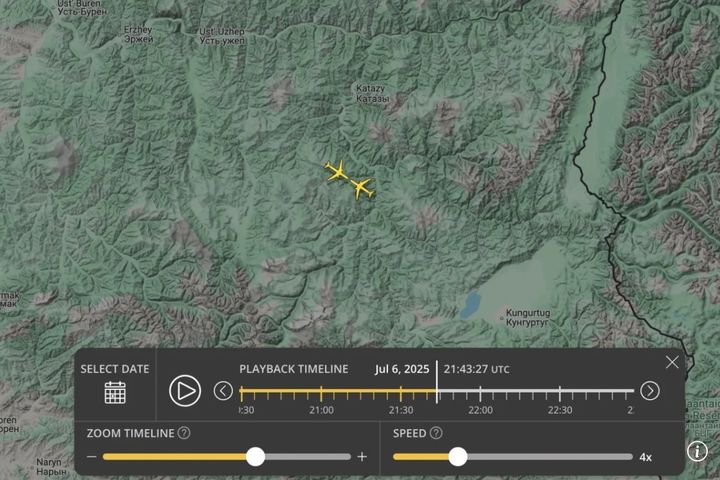Click the zoom timeline slider handle
This screenshot has width=720, height=480.
point(255,457)
